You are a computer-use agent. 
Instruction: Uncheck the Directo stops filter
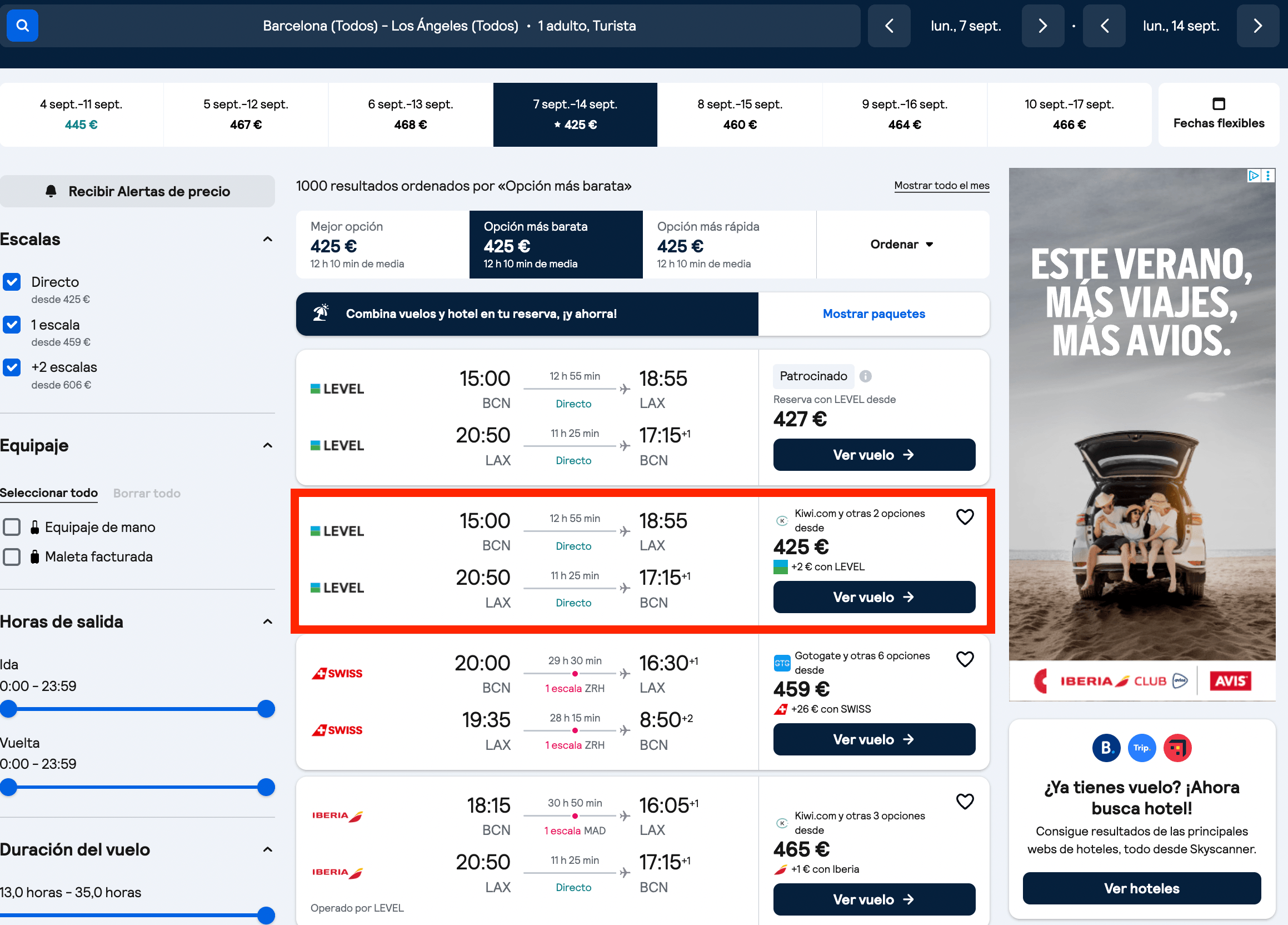(12, 282)
